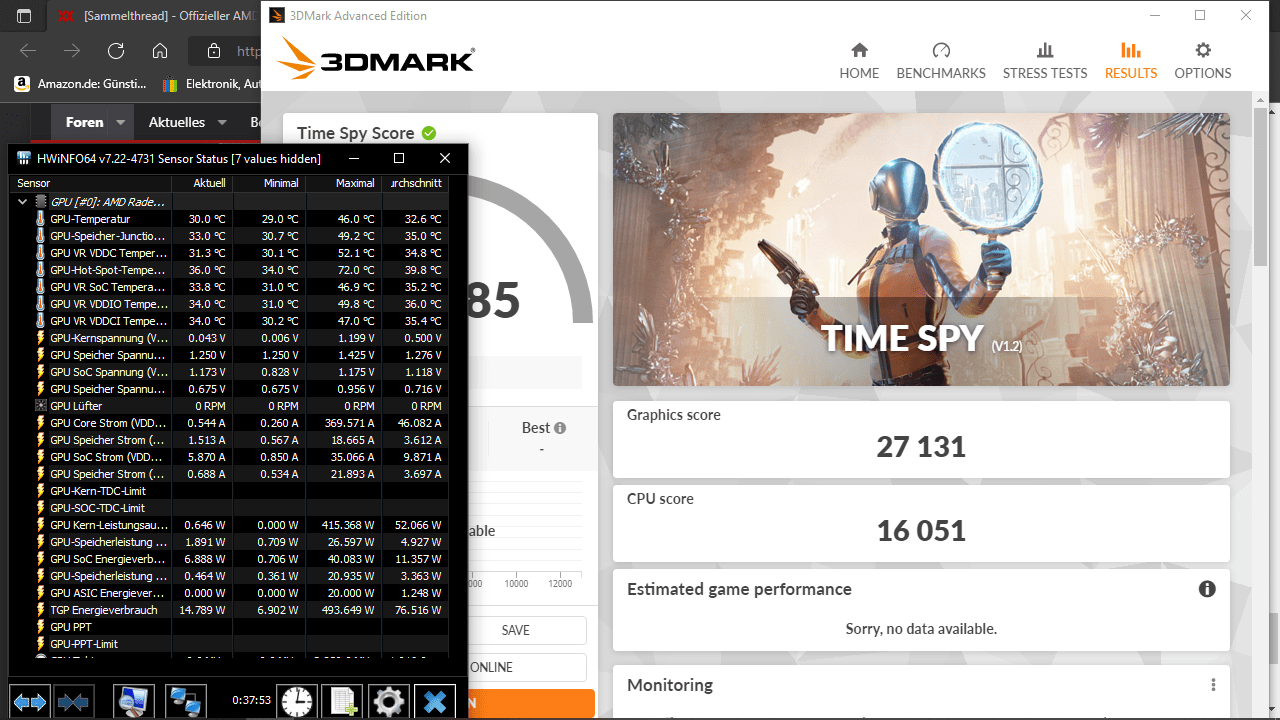Select GPU ASIC Energieverbrauch row

(229, 593)
